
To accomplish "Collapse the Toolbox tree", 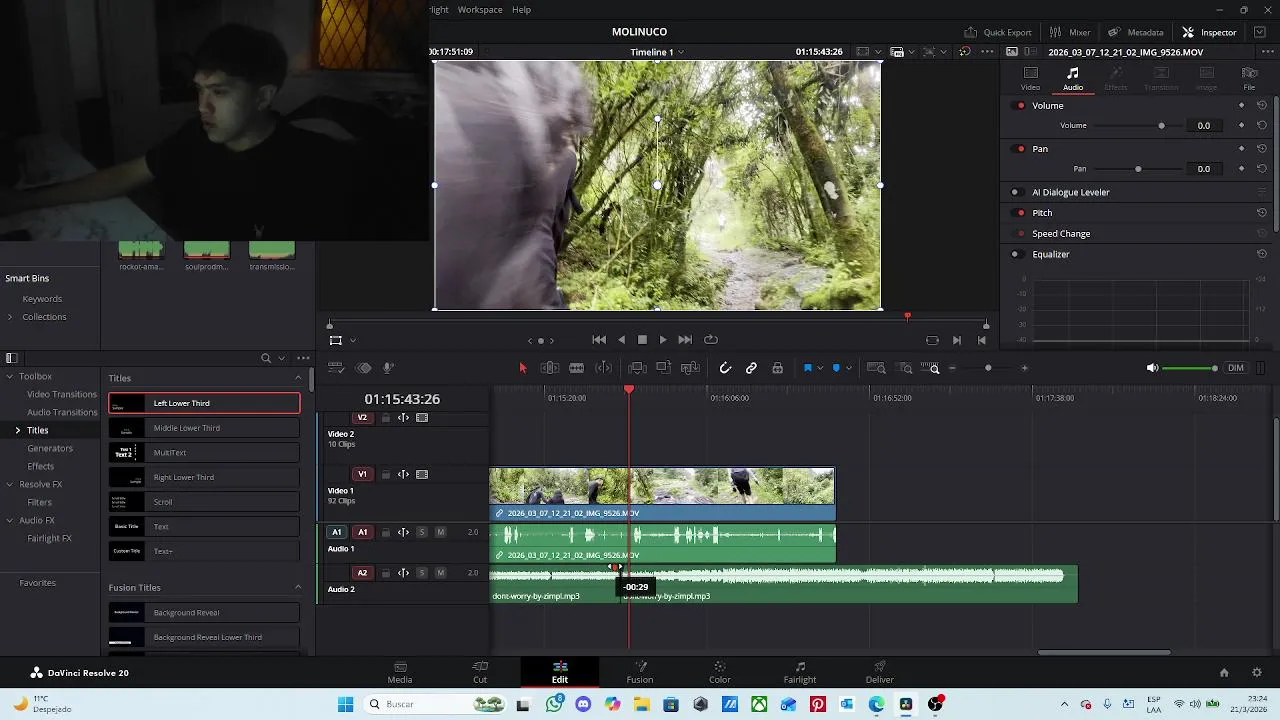I will (x=9, y=377).
